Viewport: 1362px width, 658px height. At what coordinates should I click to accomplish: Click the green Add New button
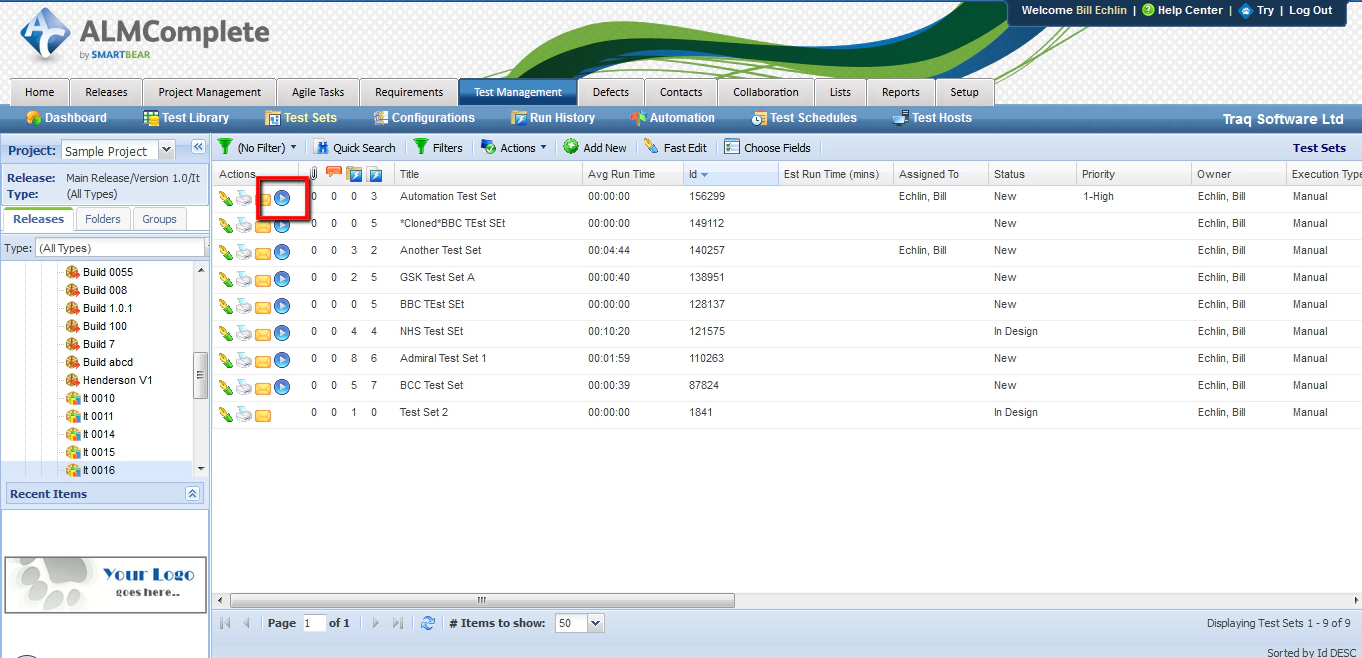point(595,147)
